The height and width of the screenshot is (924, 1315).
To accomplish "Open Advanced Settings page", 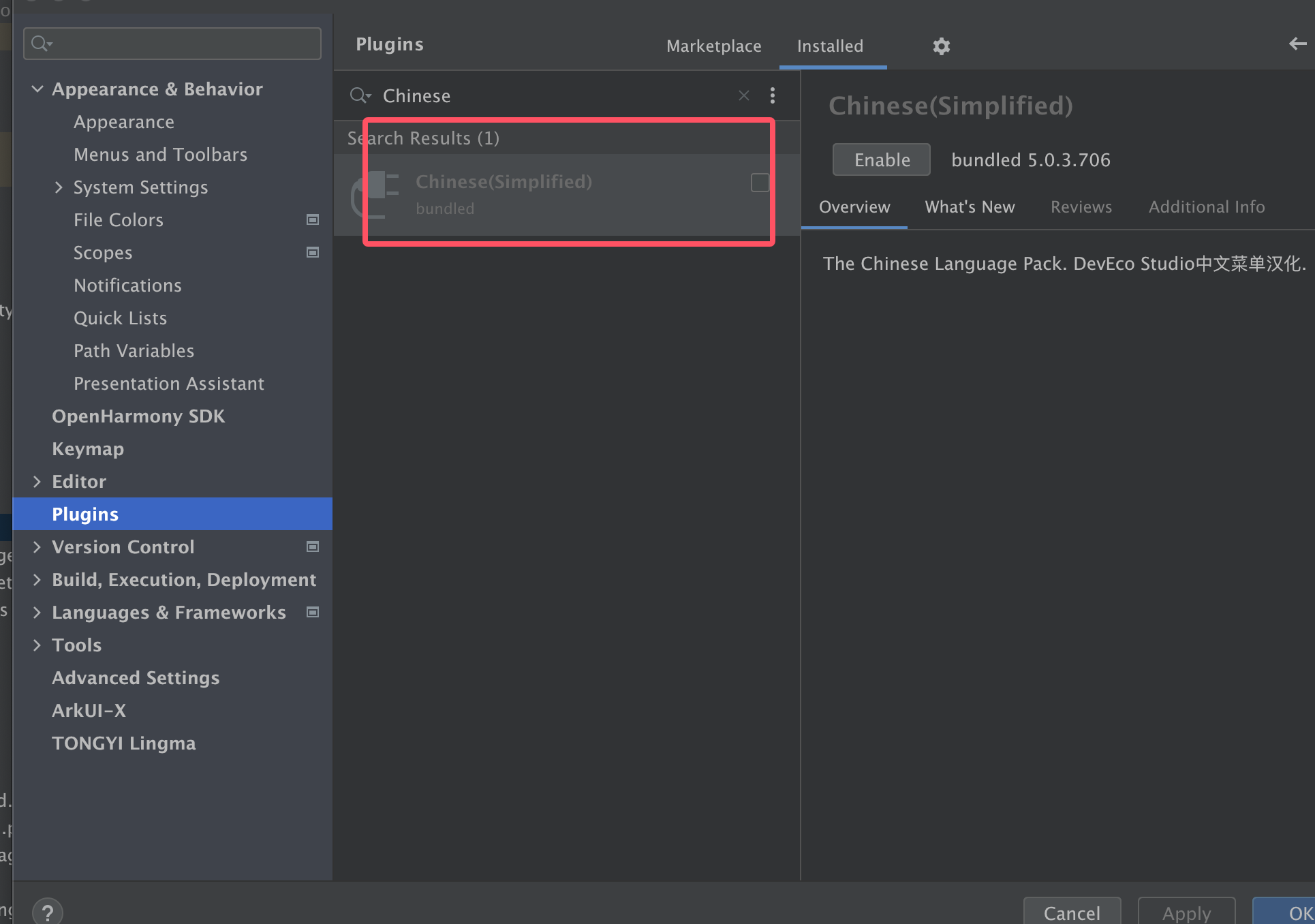I will pos(136,678).
